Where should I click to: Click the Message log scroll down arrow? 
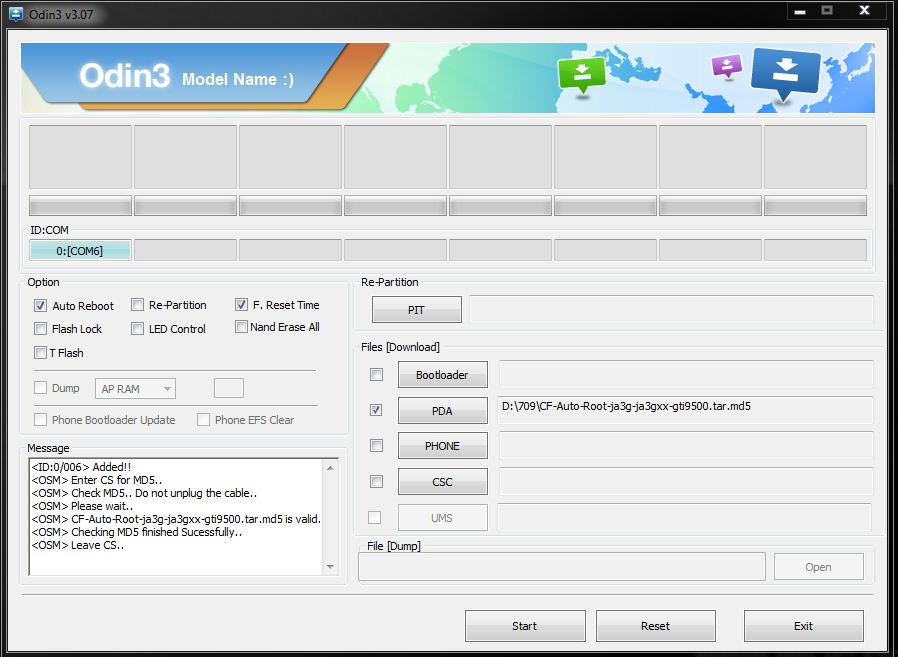[330, 566]
